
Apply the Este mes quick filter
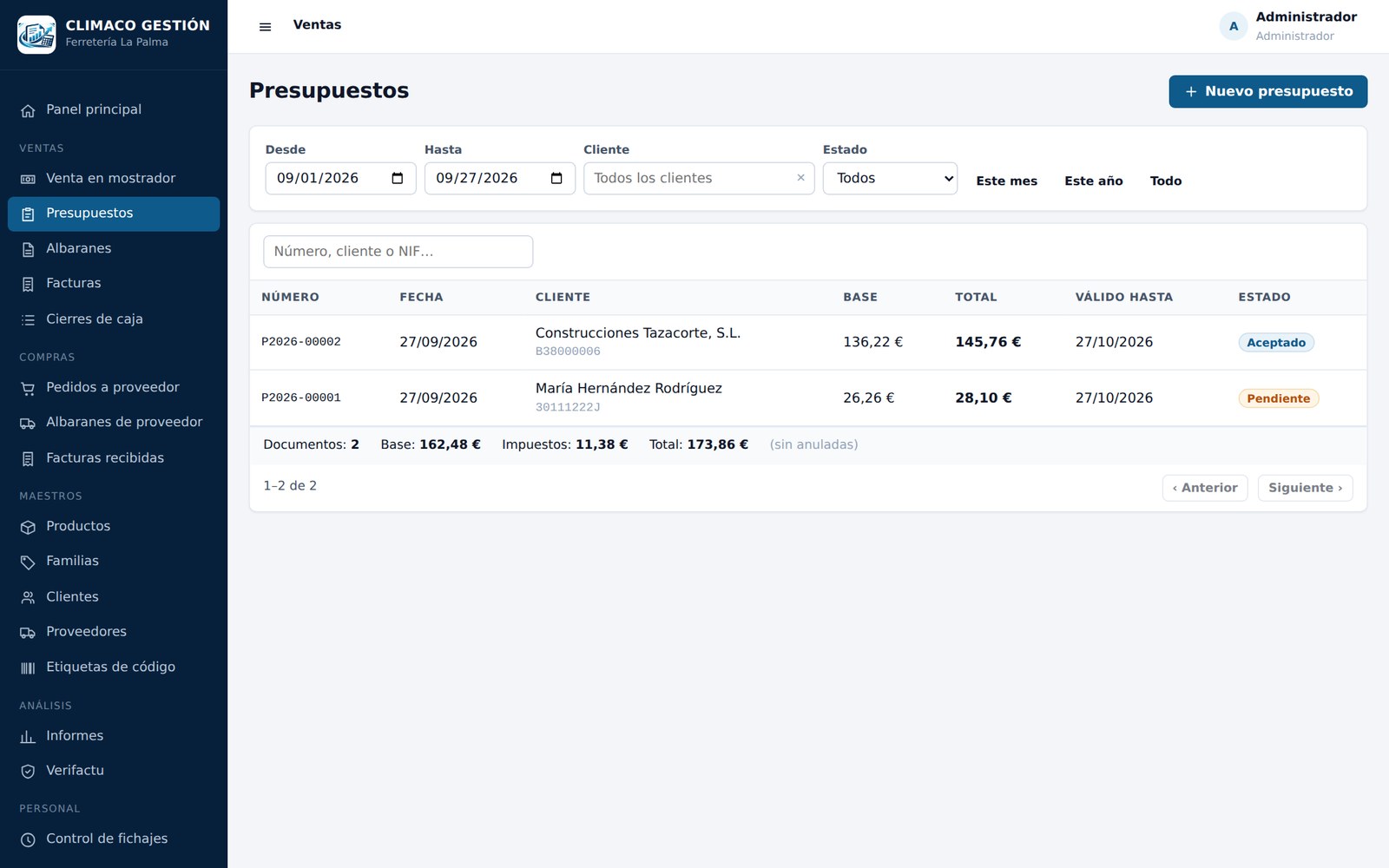pos(1006,181)
